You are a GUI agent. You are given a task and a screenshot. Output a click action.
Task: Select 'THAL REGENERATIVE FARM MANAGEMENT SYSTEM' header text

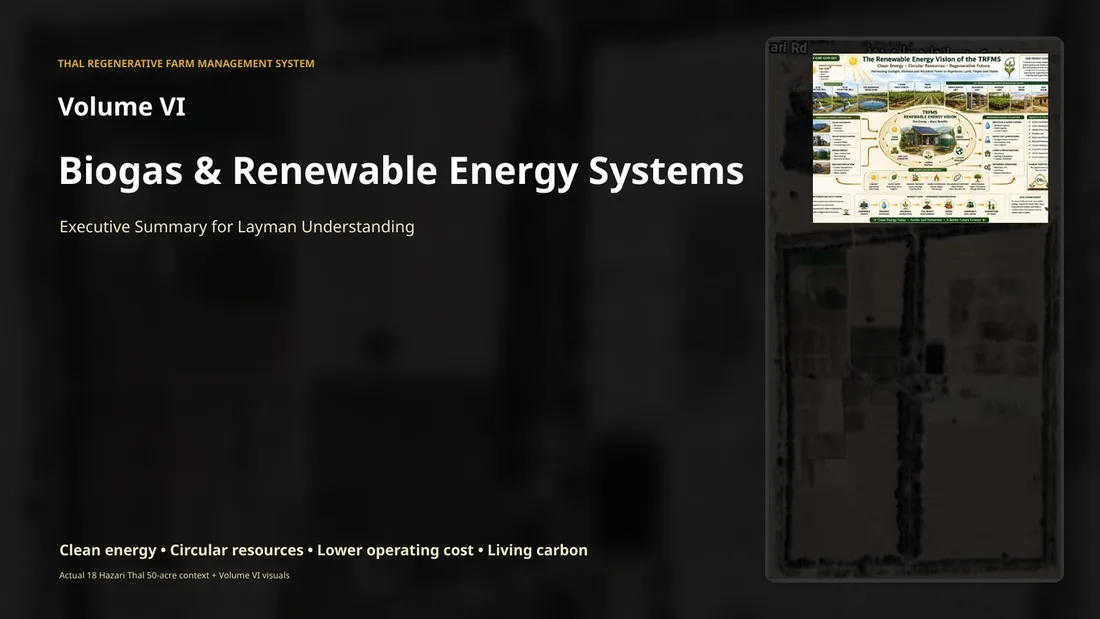(186, 63)
